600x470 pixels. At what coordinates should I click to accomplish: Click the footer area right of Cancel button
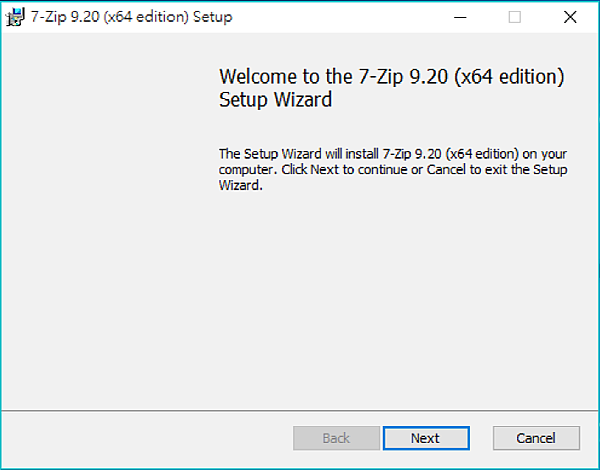point(590,438)
